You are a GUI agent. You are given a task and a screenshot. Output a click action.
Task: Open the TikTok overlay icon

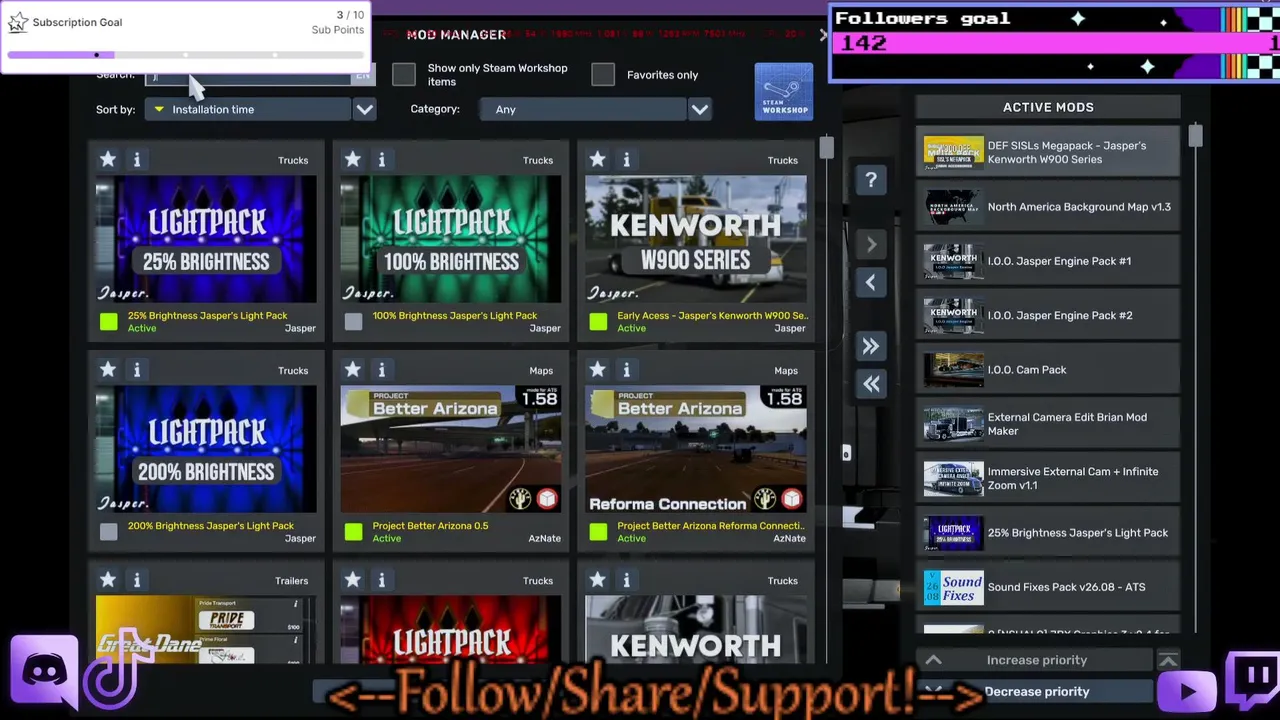coord(116,668)
